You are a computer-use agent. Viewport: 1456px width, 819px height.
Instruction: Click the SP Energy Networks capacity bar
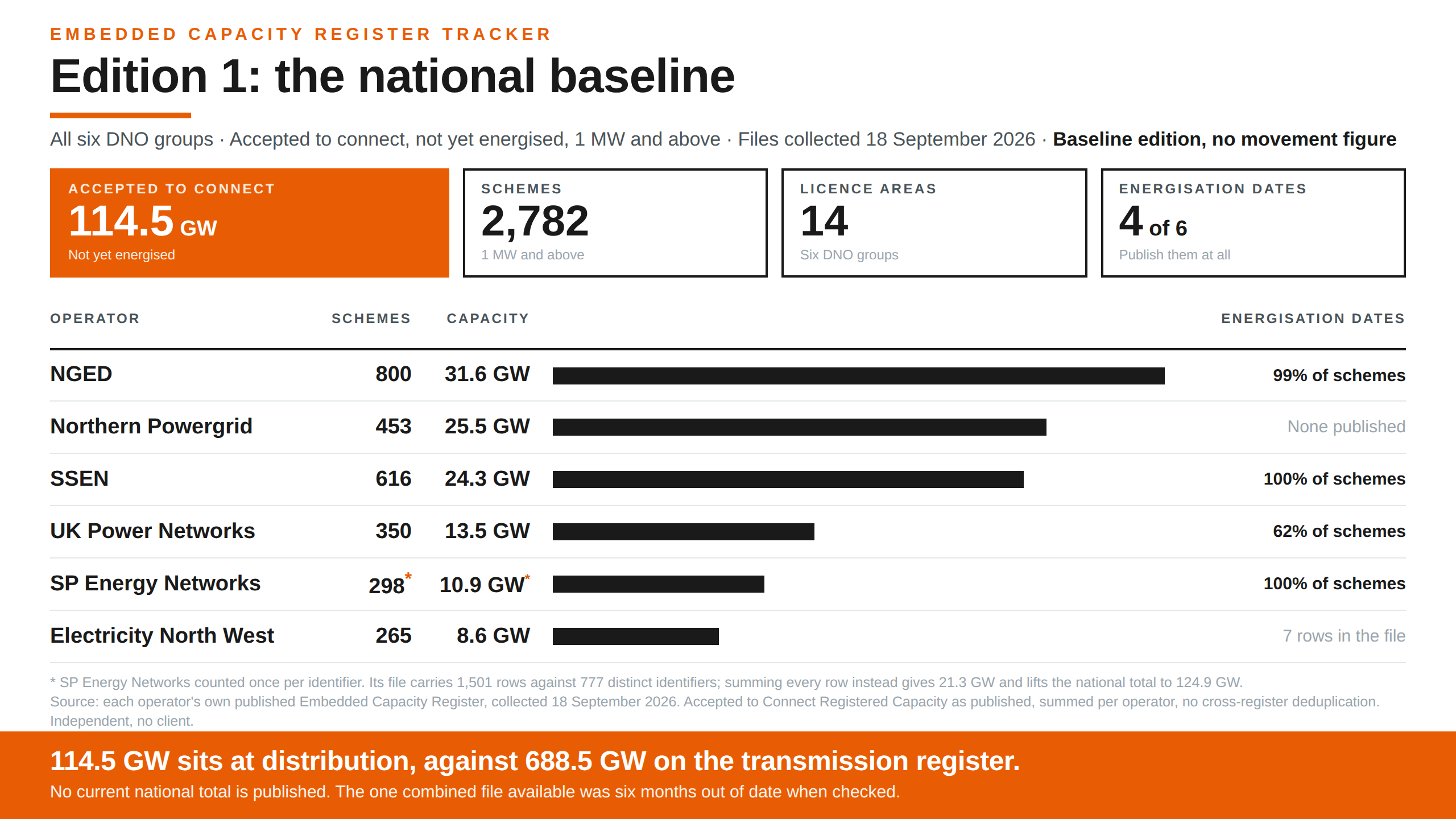659,584
